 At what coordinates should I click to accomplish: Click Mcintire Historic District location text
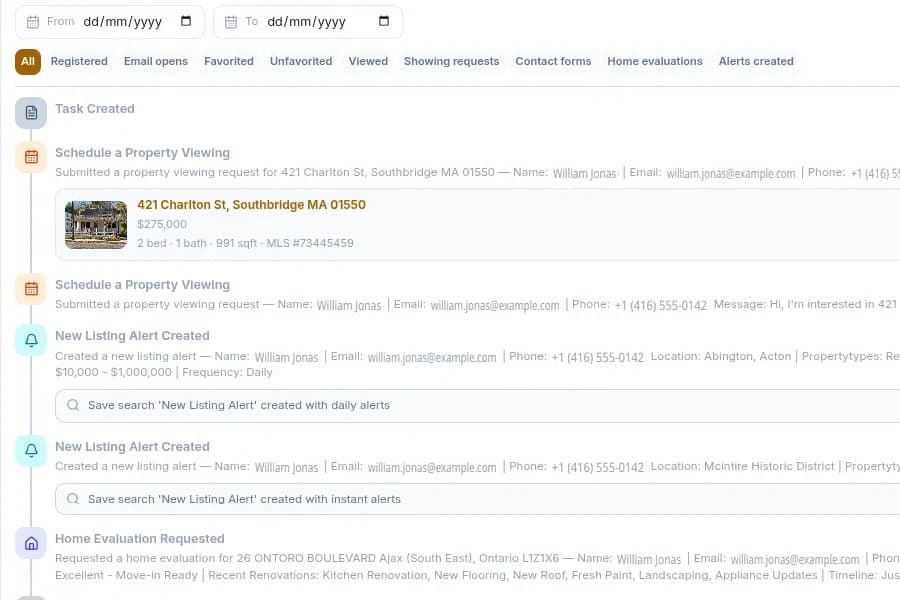[769, 466]
